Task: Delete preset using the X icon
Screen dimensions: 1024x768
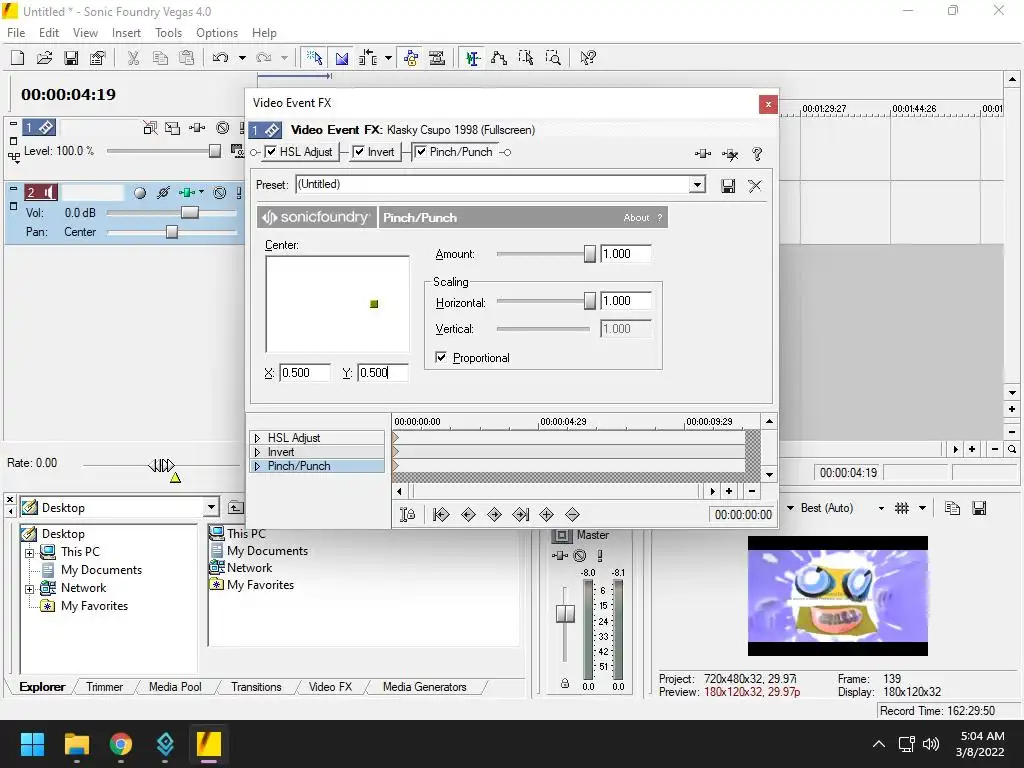Action: point(755,186)
